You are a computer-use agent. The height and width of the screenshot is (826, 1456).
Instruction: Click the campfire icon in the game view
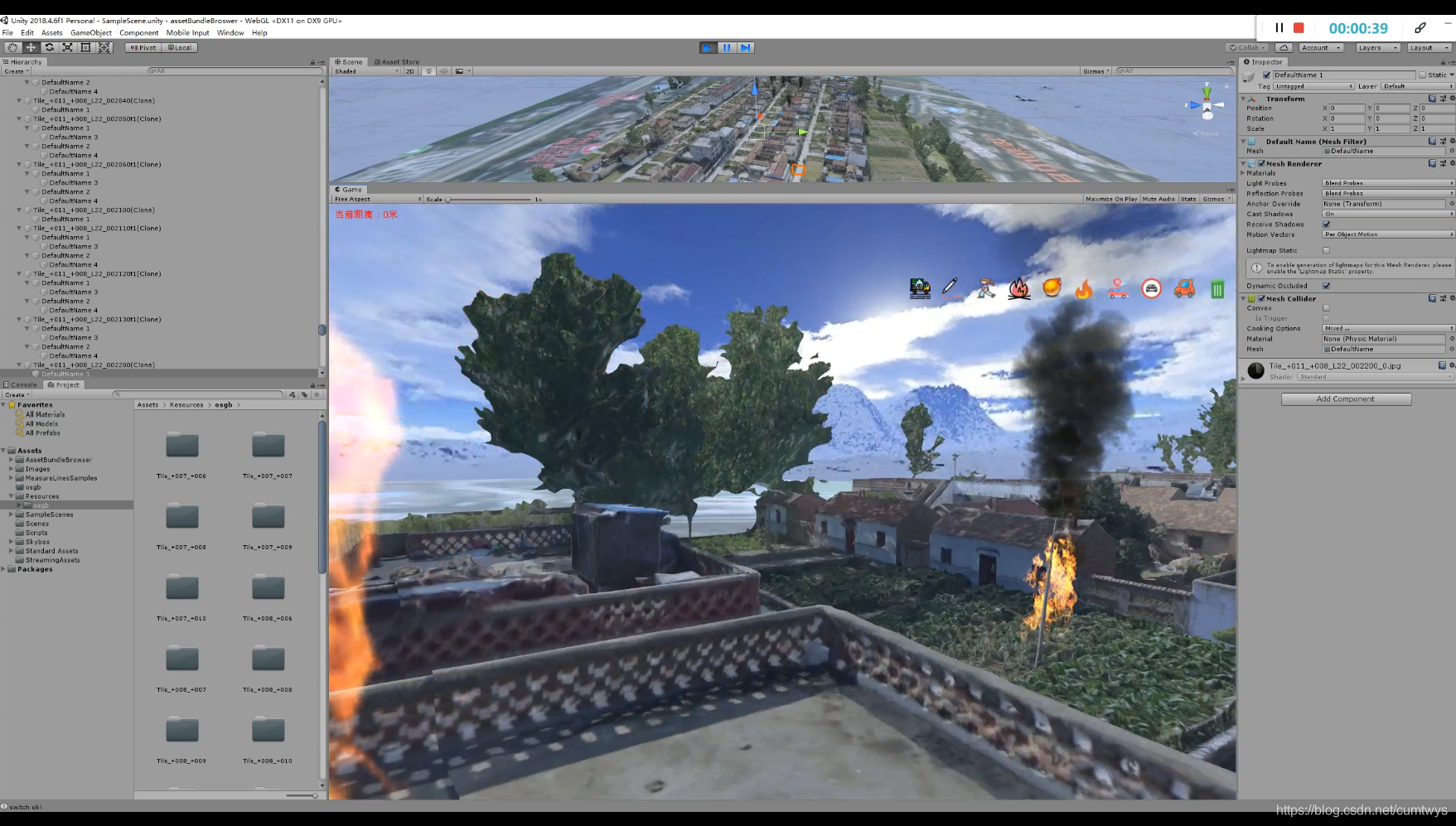(x=1018, y=289)
